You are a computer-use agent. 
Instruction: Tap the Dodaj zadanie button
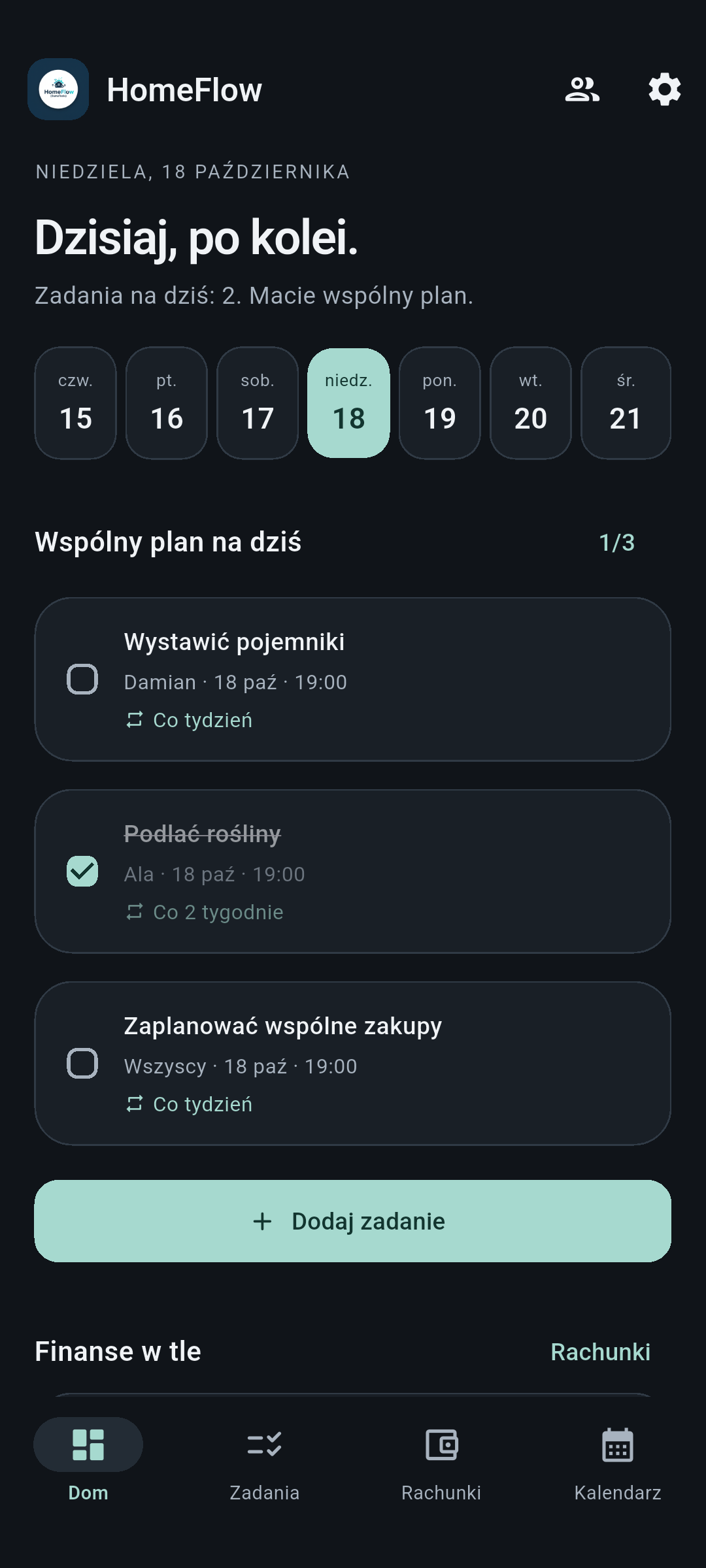pyautogui.click(x=353, y=1221)
